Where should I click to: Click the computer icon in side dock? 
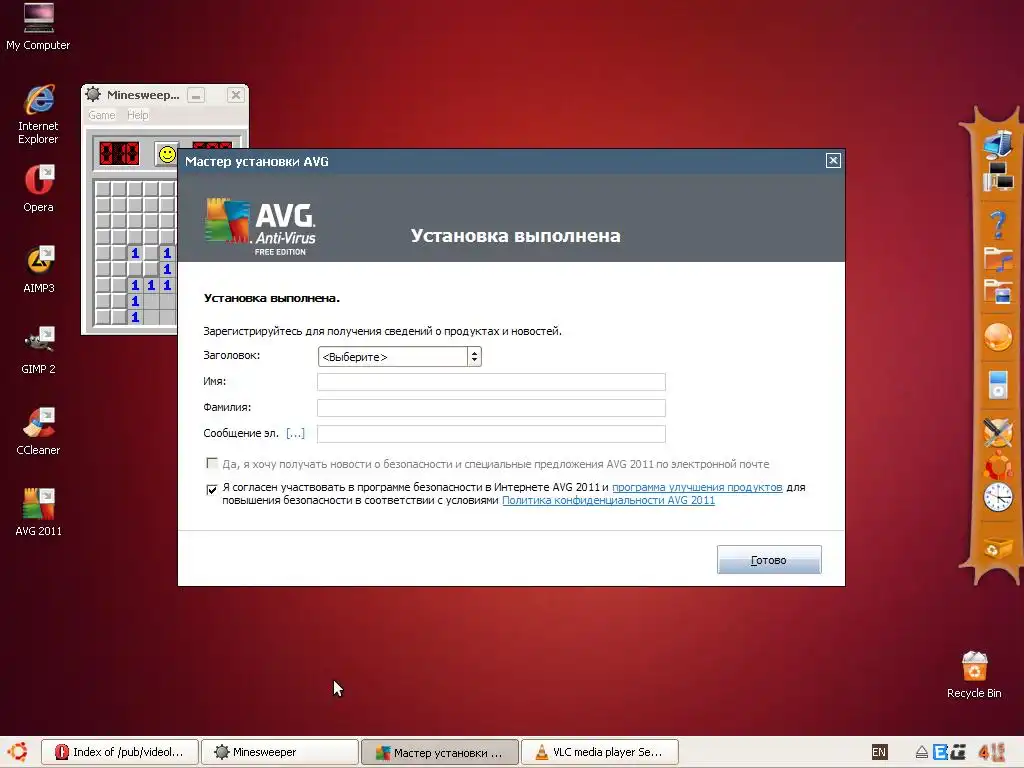pos(997,144)
